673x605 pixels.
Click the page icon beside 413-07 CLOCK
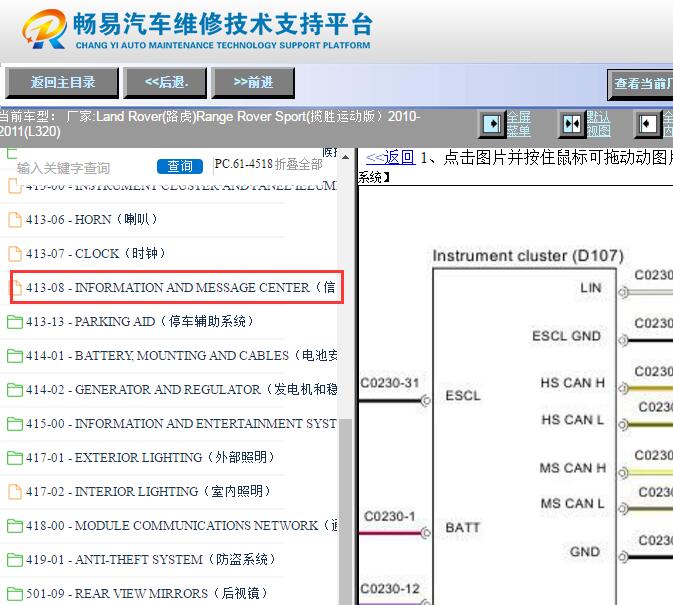[15, 254]
